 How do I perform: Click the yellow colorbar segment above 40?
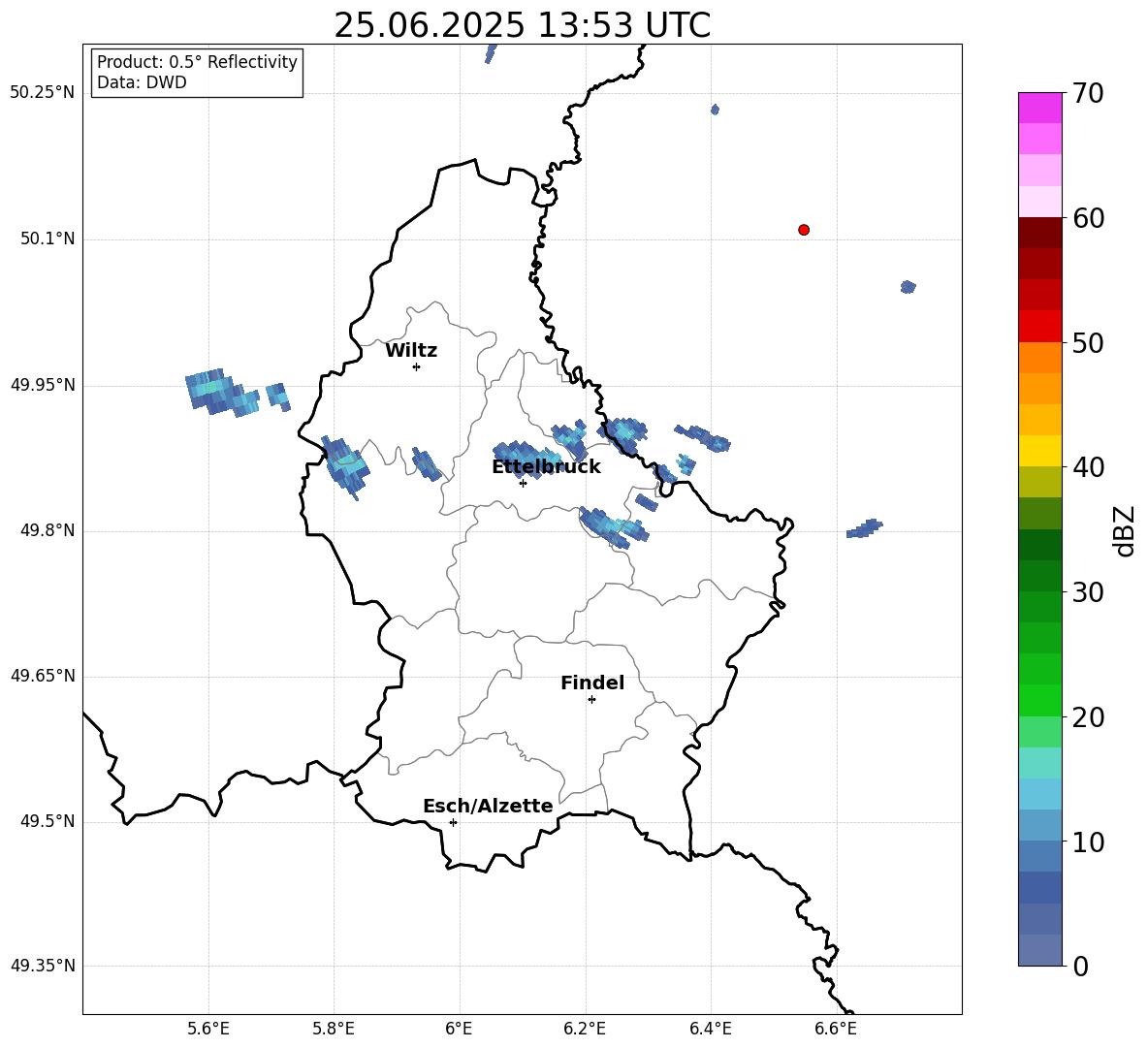point(1039,451)
